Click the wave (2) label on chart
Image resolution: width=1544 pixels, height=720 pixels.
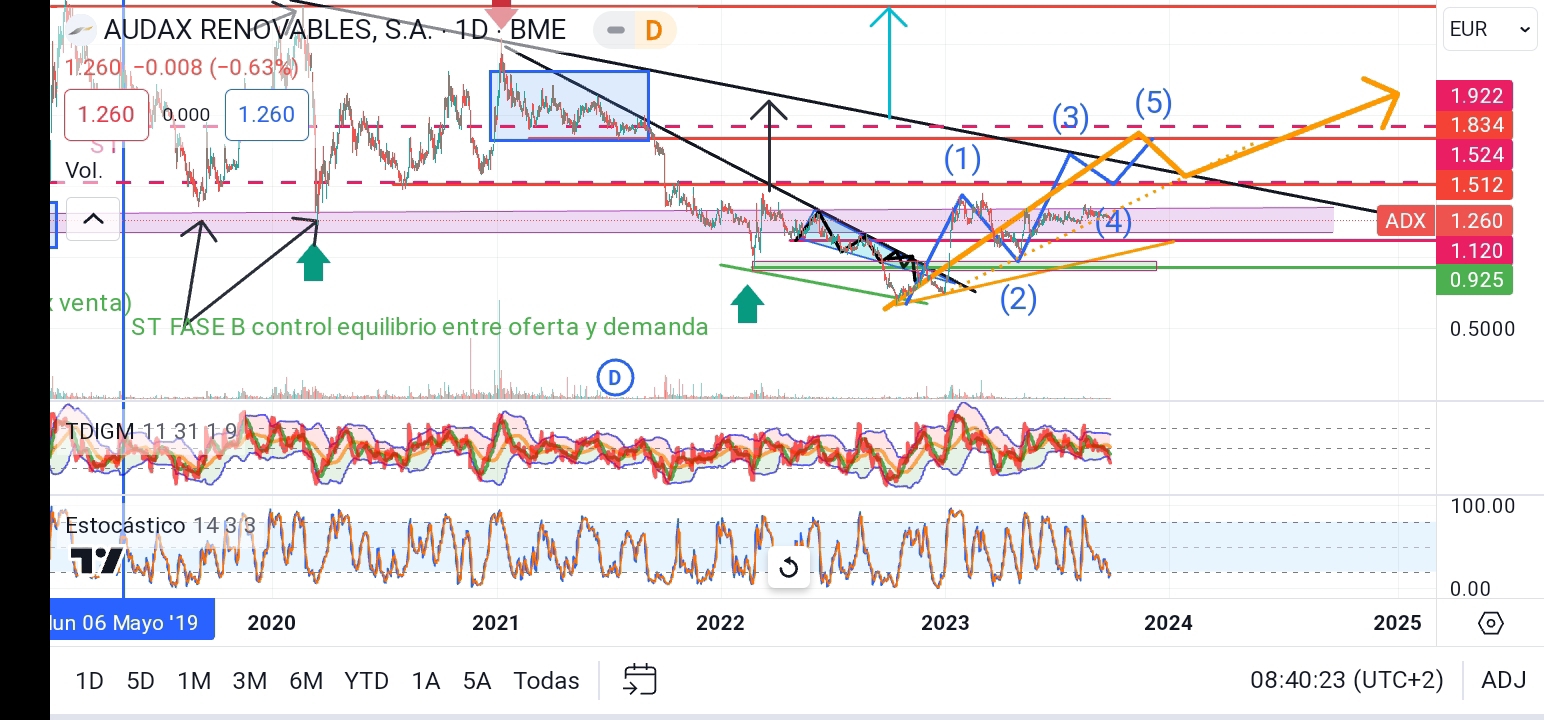point(1018,298)
